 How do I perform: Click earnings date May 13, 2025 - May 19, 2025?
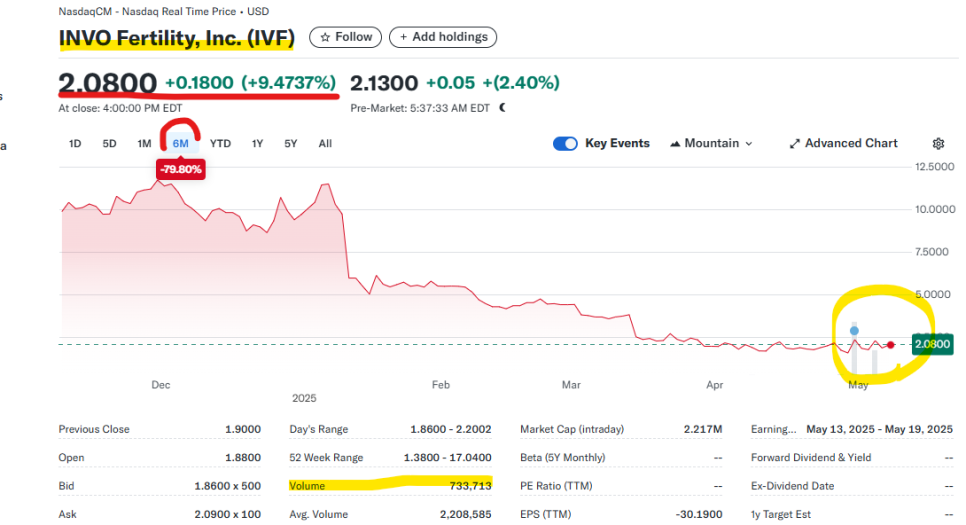[x=879, y=429]
